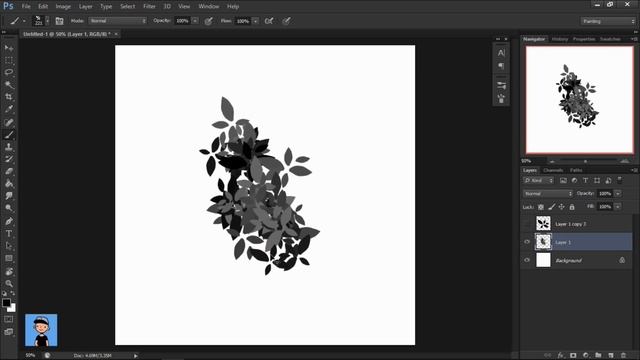This screenshot has height=360, width=640.
Task: Select the Magic Wand tool
Action: click(x=9, y=84)
